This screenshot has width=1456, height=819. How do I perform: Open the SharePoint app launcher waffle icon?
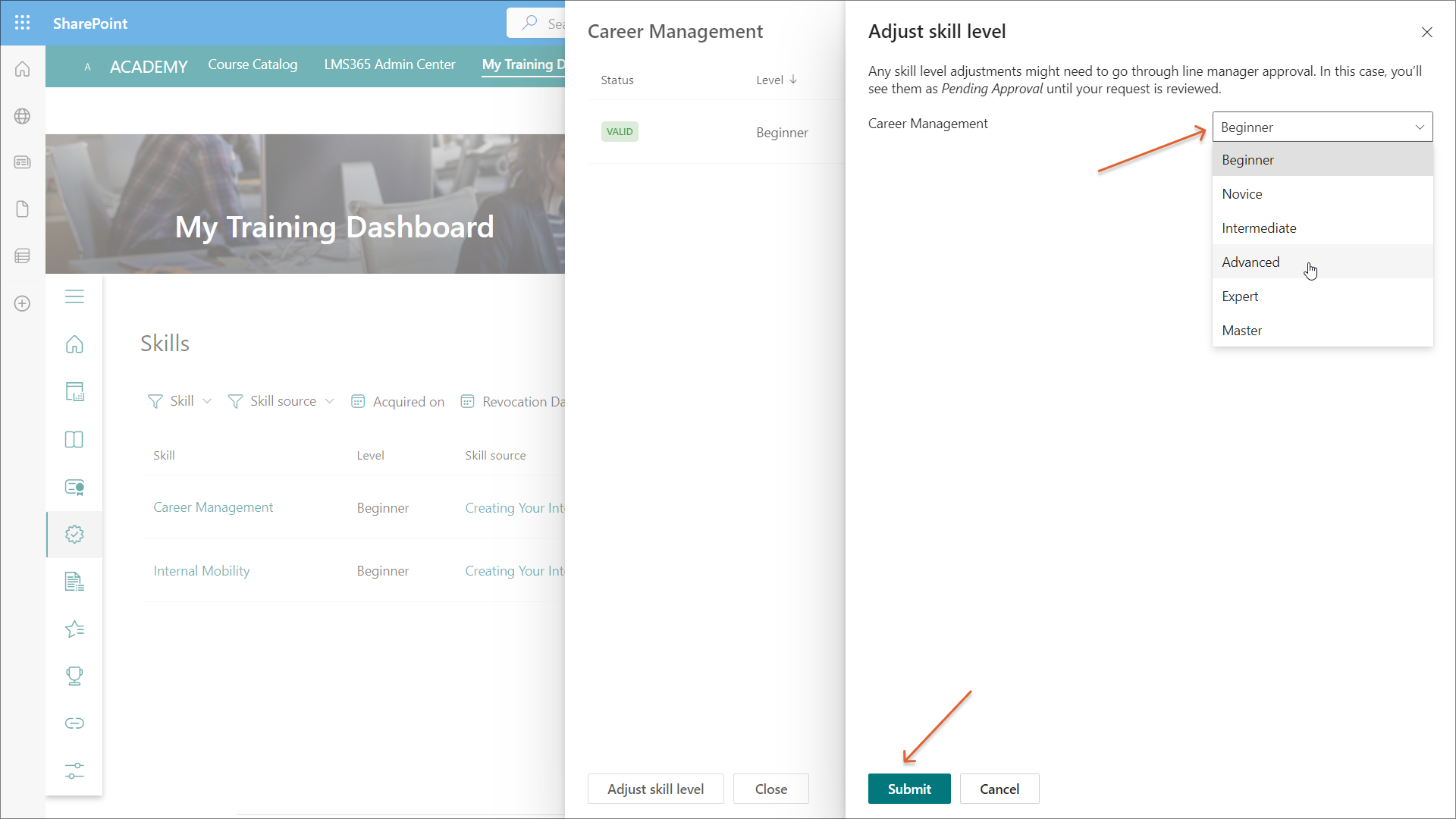tap(23, 23)
